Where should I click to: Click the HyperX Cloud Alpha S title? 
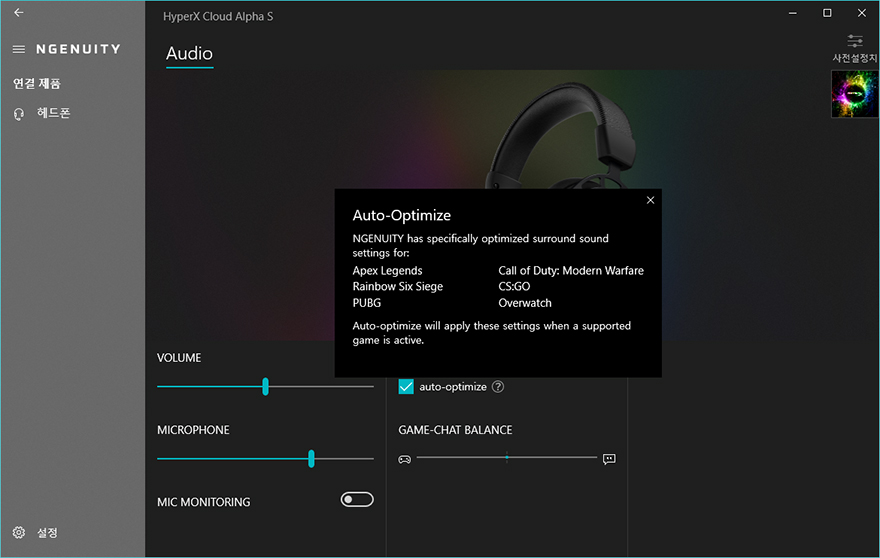218,16
